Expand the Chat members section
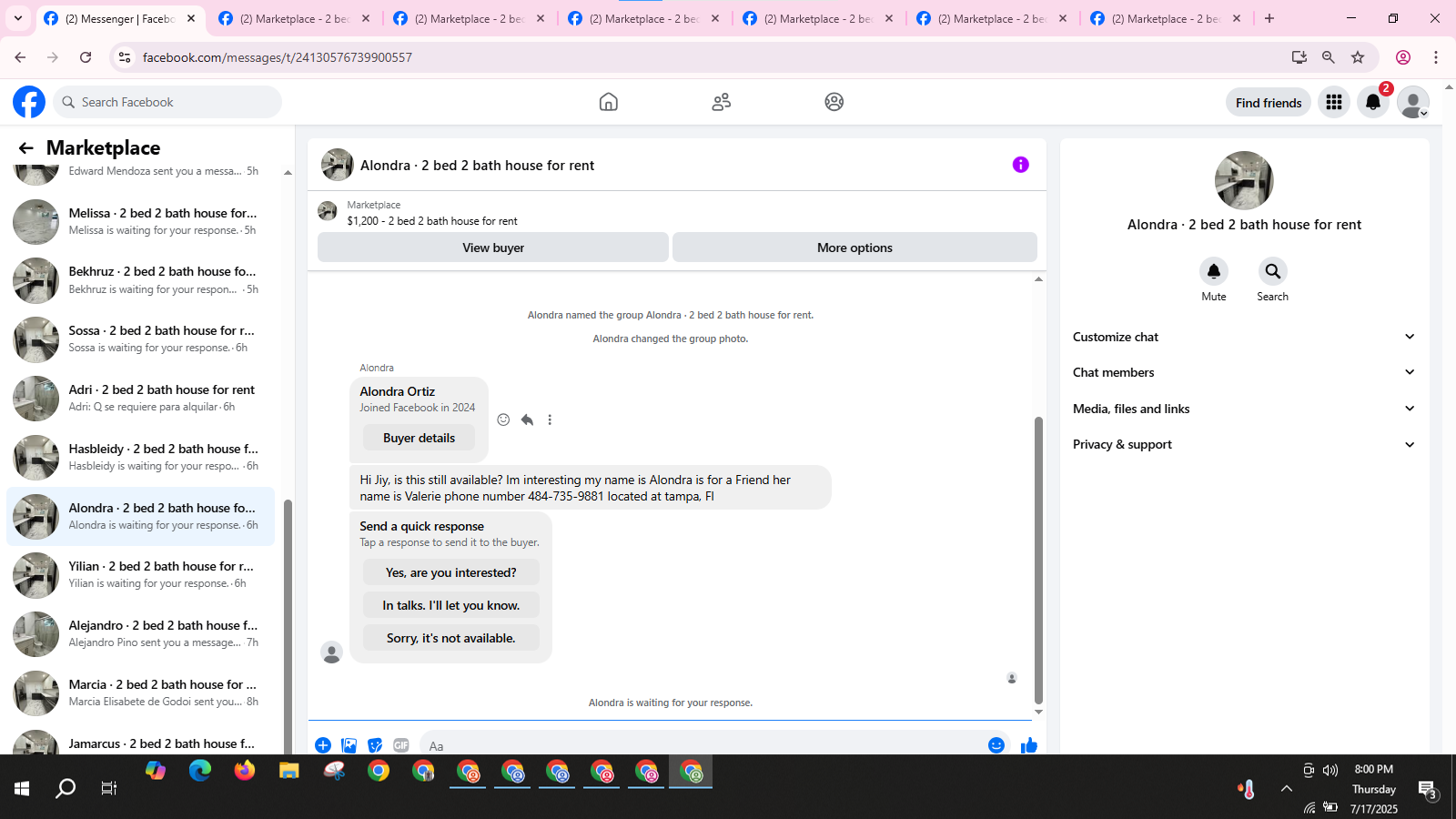The image size is (1456, 819). (x=1244, y=372)
